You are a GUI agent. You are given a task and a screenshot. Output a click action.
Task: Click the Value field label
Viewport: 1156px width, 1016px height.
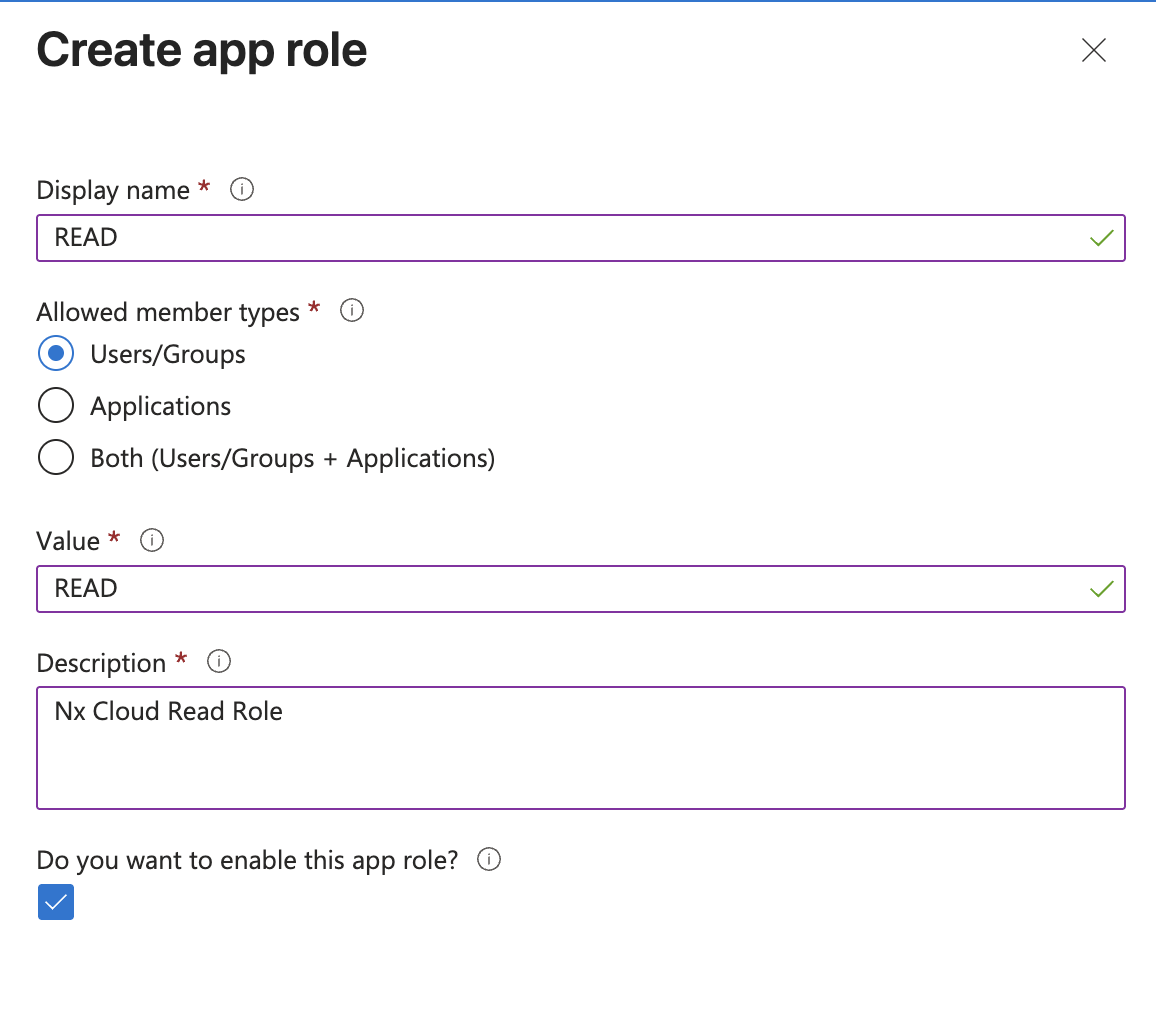(x=68, y=541)
